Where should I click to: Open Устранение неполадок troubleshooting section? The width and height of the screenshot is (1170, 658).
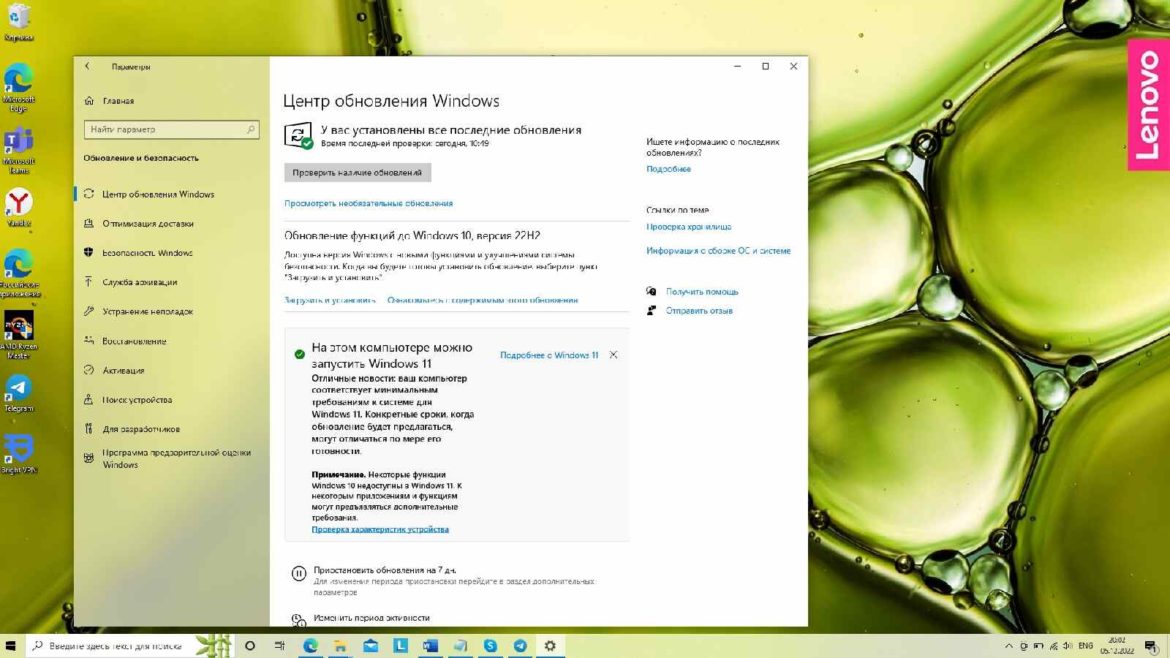[88, 311]
